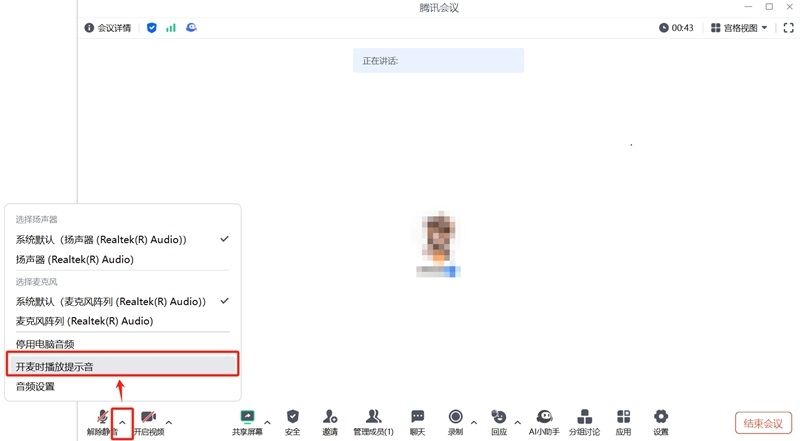Unmute the microphone in toolbar
800x441 pixels.
(103, 422)
